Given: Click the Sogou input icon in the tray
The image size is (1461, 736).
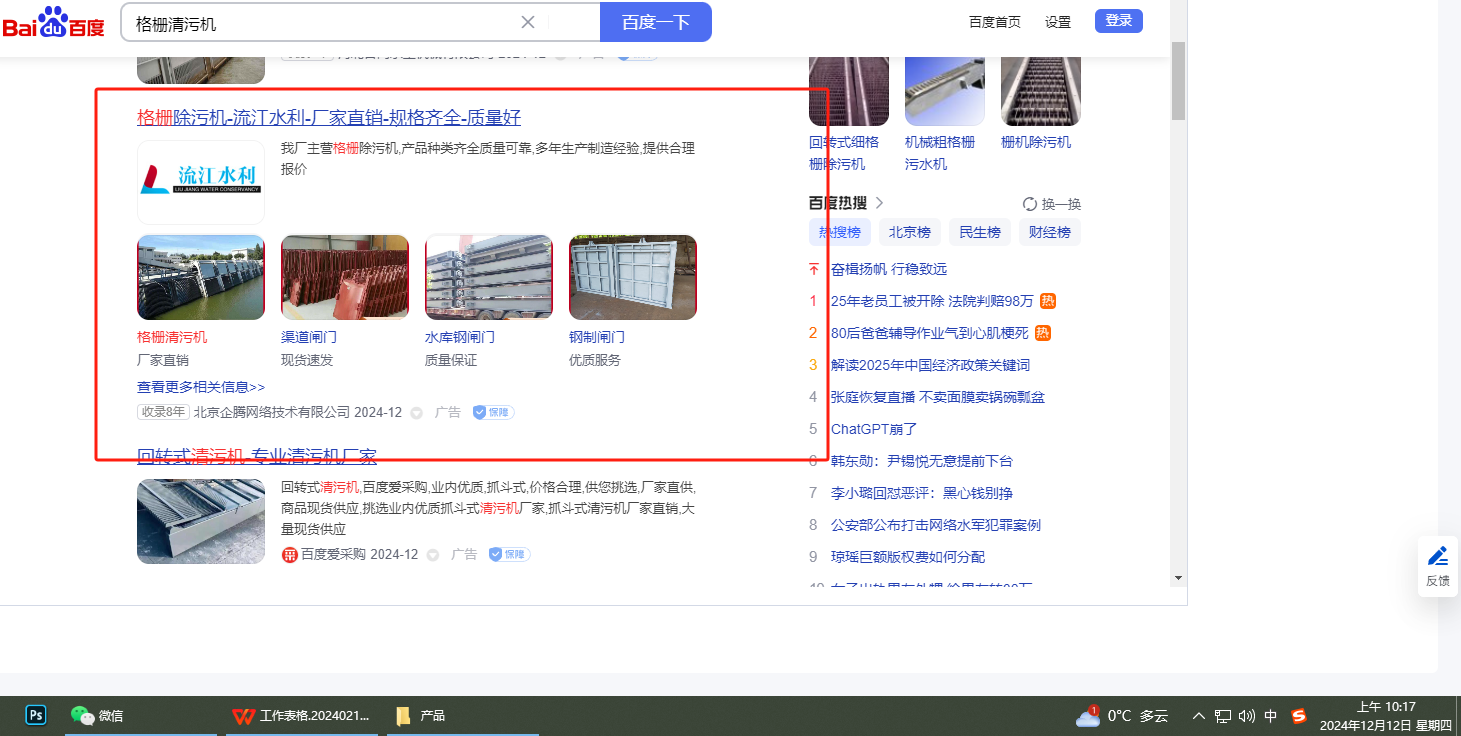Looking at the screenshot, I should (x=1299, y=716).
